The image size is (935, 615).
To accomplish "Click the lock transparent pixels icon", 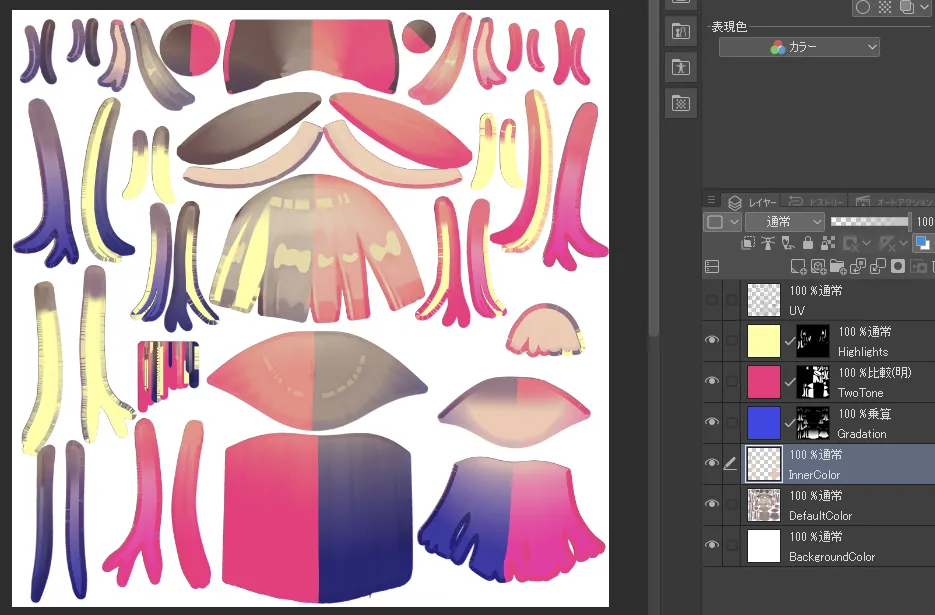I will point(827,243).
